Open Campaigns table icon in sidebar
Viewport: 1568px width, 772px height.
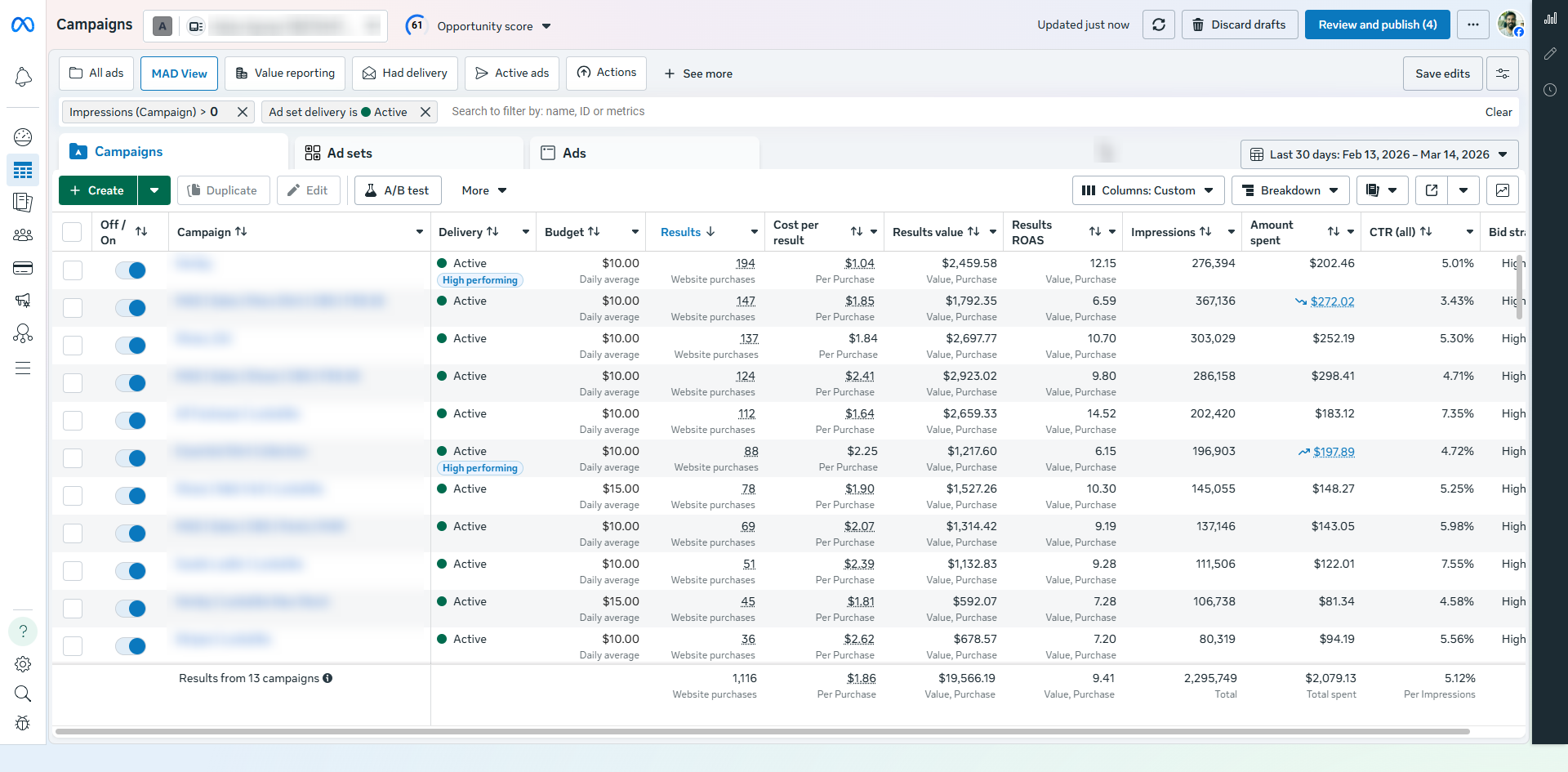pyautogui.click(x=23, y=171)
